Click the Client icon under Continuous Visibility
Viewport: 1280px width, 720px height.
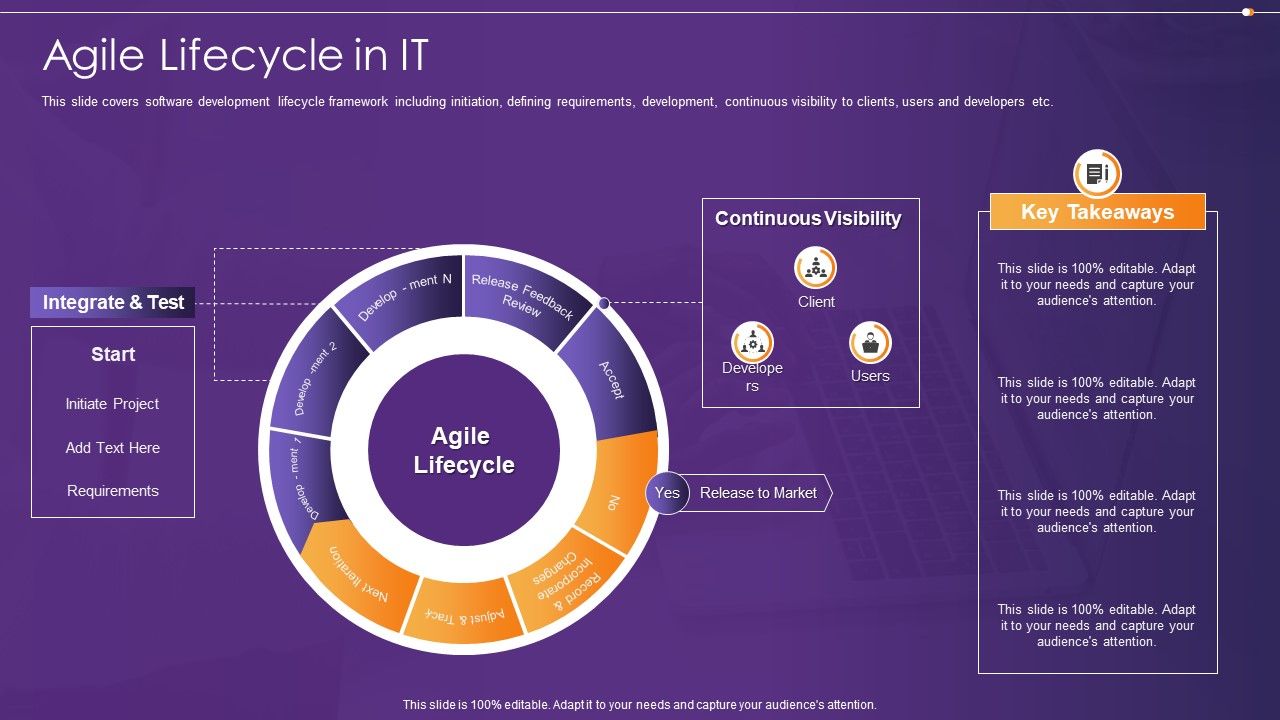point(816,268)
